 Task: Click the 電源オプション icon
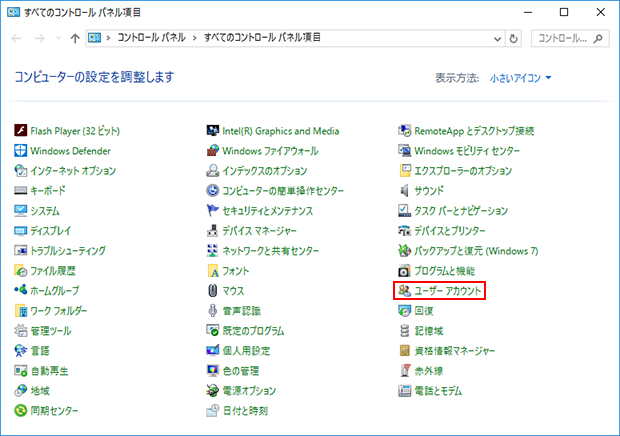[212, 391]
